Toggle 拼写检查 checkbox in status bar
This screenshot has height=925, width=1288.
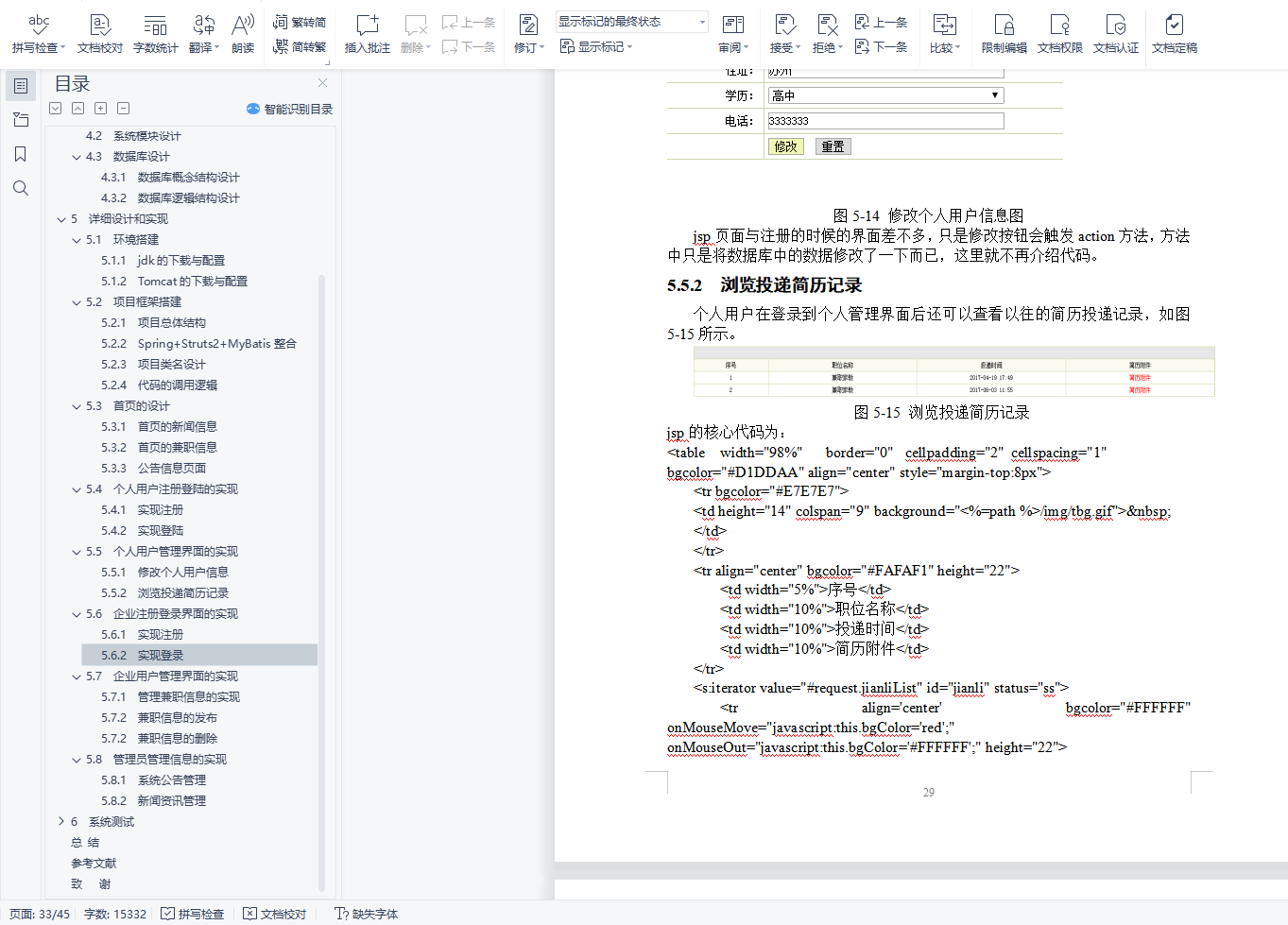(193, 914)
